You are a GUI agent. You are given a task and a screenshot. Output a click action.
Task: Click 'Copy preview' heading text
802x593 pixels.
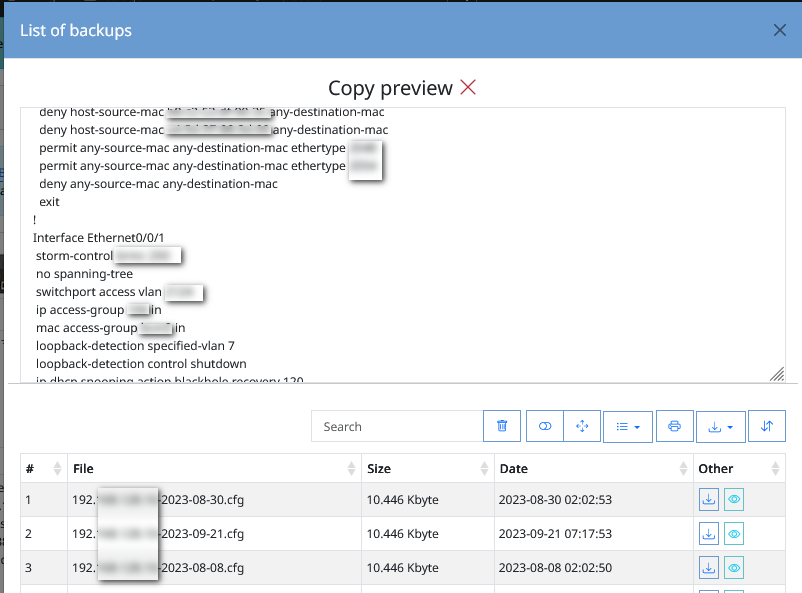pos(390,88)
